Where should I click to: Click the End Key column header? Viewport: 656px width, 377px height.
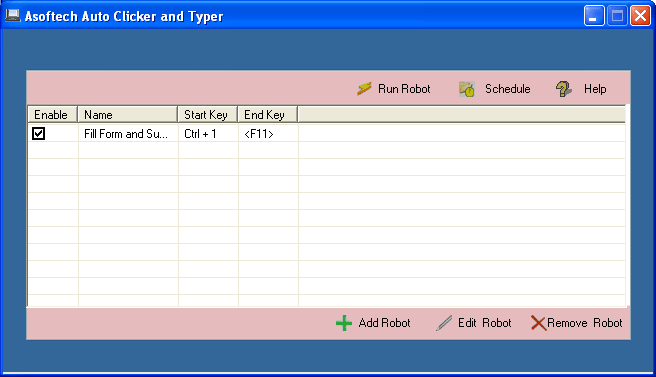(268, 114)
